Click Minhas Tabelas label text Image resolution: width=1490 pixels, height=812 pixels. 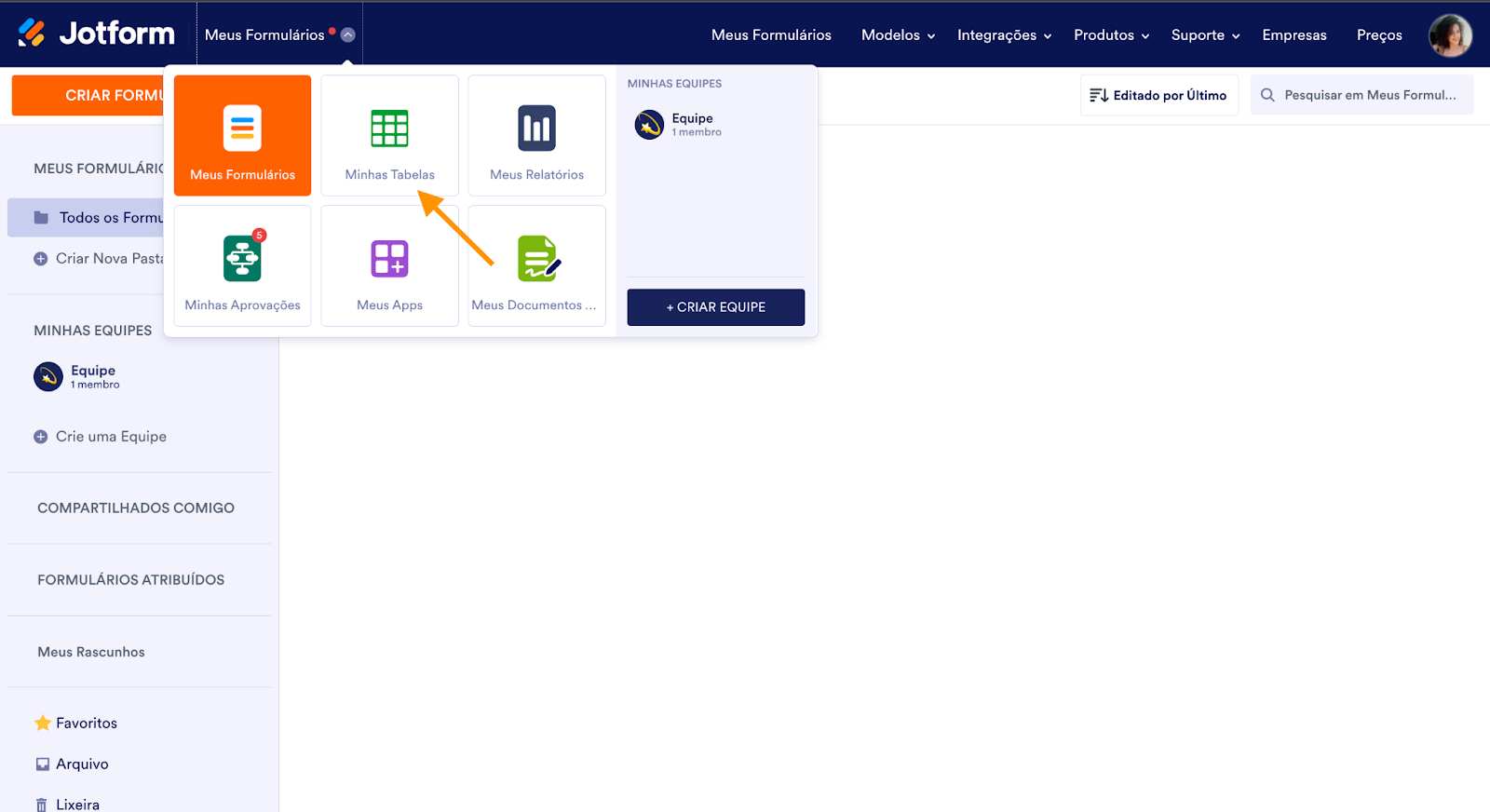389,175
